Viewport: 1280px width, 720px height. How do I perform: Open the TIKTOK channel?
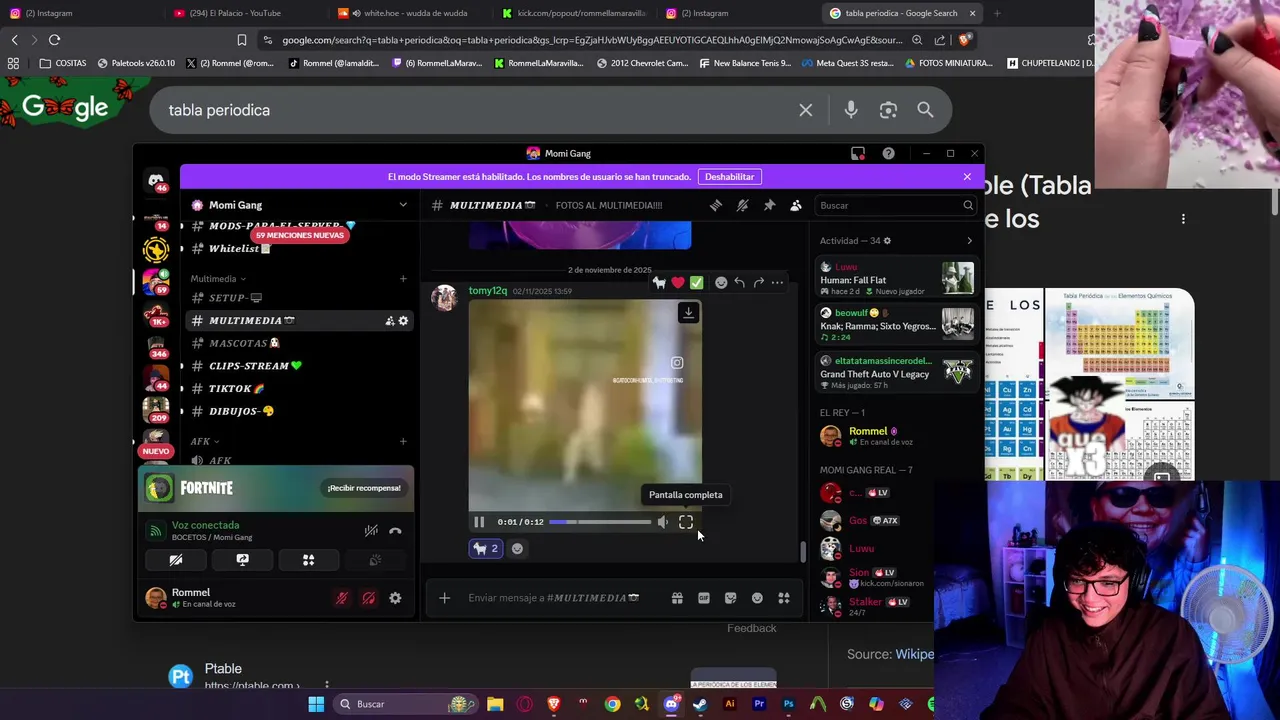tap(297, 388)
